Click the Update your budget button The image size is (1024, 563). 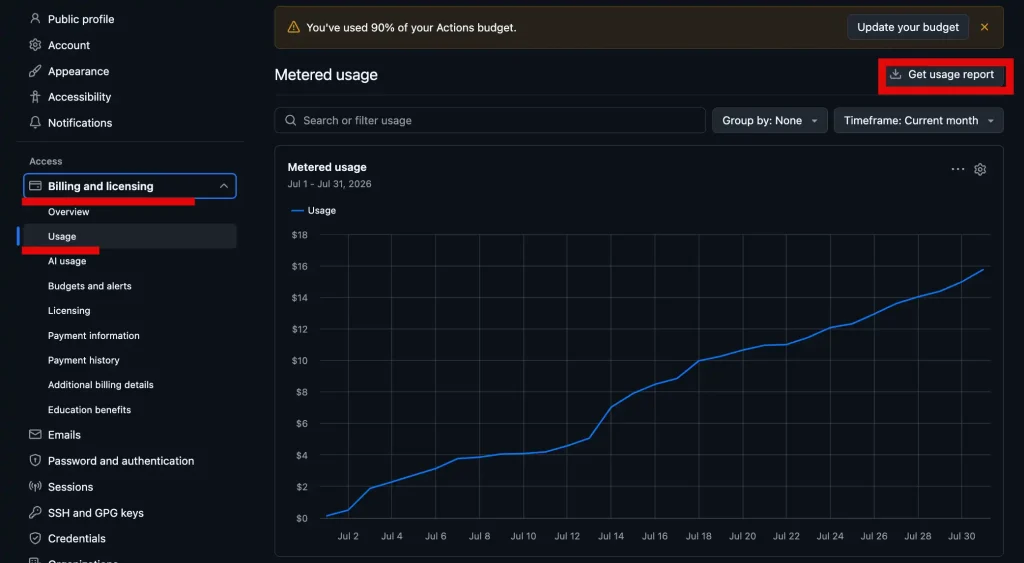pos(908,27)
